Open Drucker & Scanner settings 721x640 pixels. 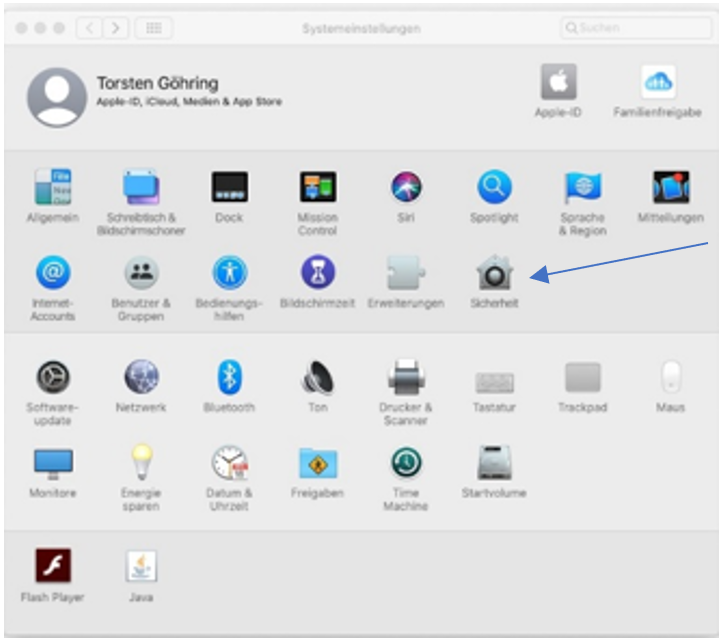point(405,377)
